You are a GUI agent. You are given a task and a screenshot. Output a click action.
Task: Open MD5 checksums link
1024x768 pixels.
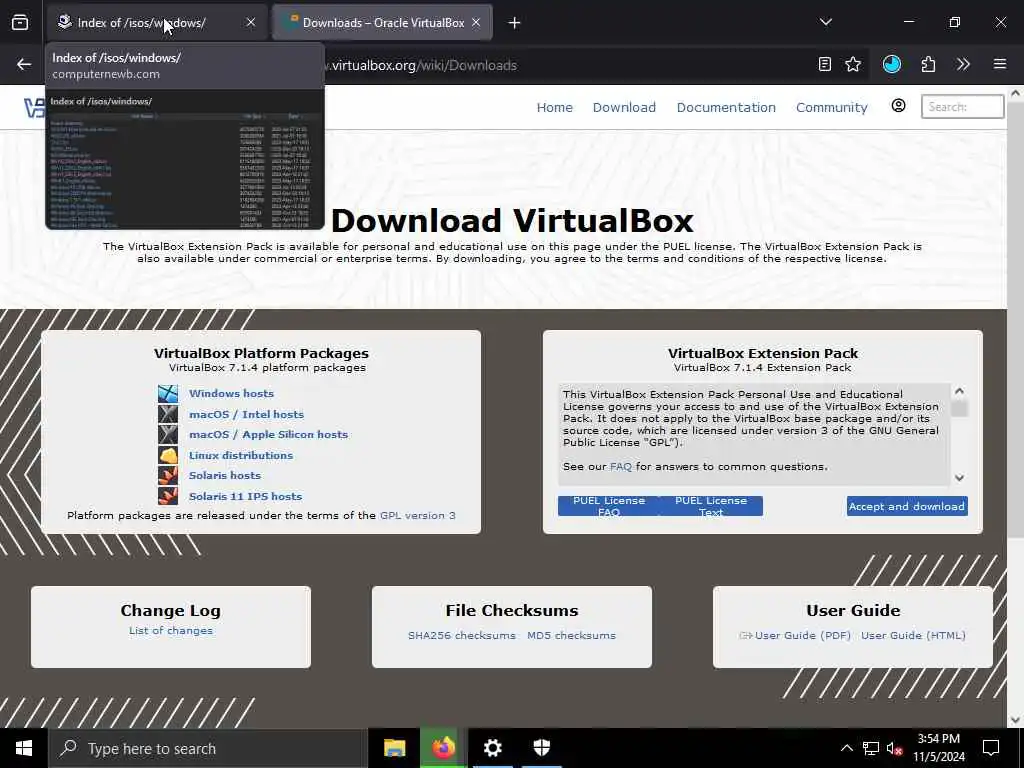pyautogui.click(x=571, y=635)
